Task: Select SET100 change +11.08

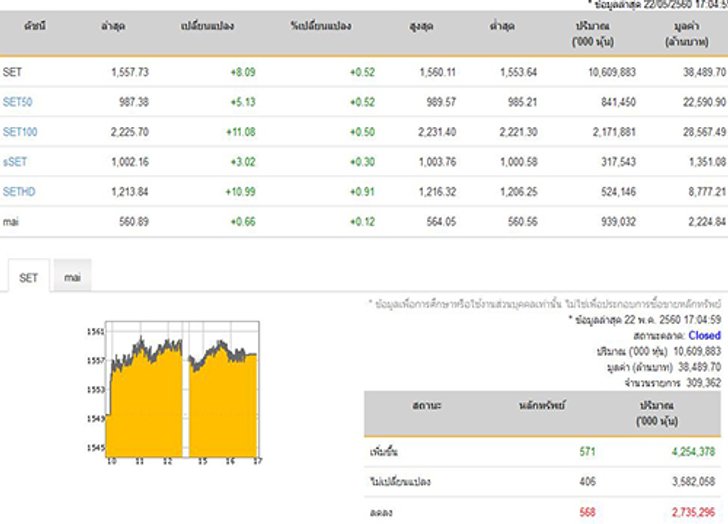Action: point(240,132)
